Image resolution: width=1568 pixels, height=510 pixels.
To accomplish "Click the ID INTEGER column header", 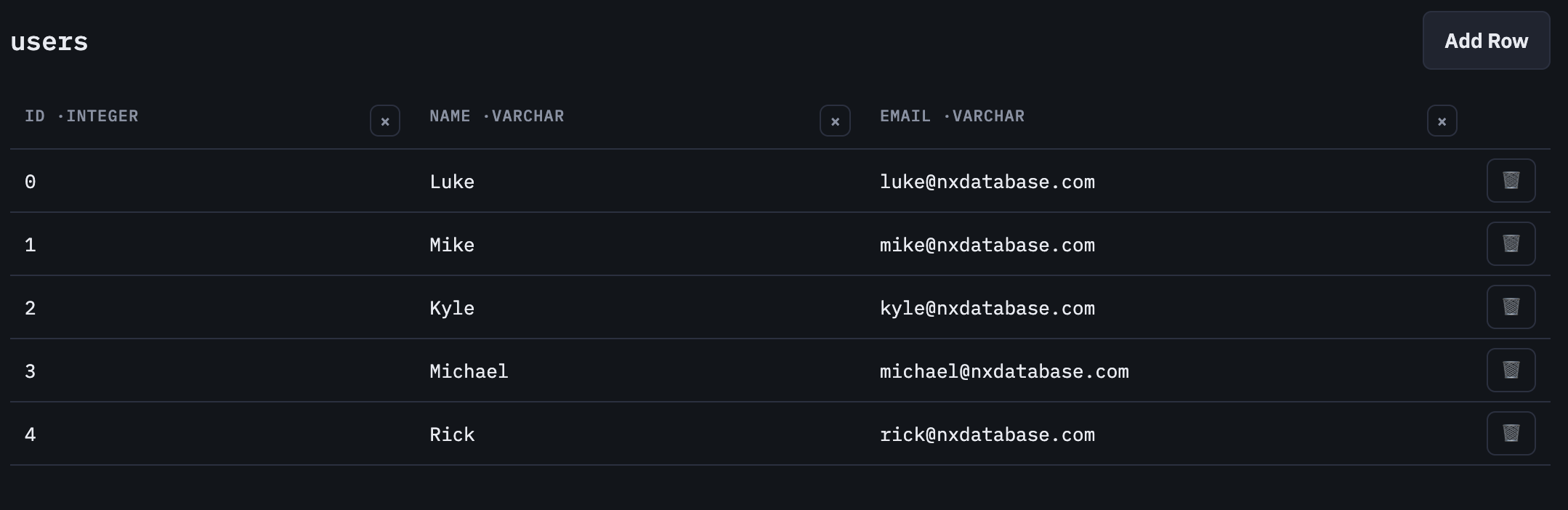I will (x=81, y=116).
